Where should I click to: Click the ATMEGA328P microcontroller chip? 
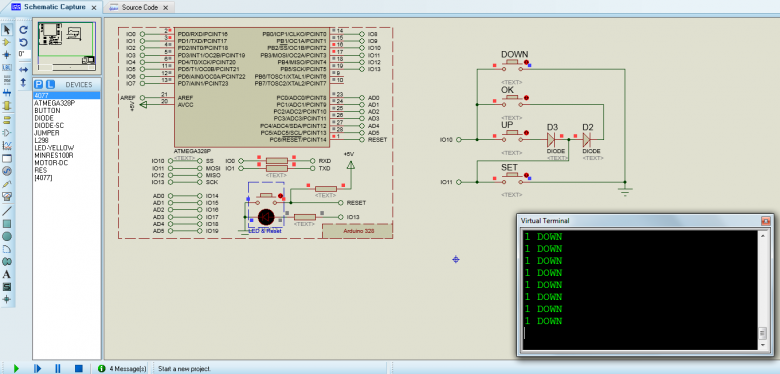click(251, 87)
